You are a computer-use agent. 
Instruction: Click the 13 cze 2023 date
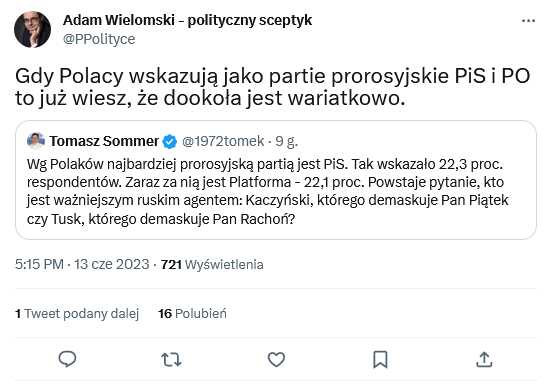(x=112, y=264)
